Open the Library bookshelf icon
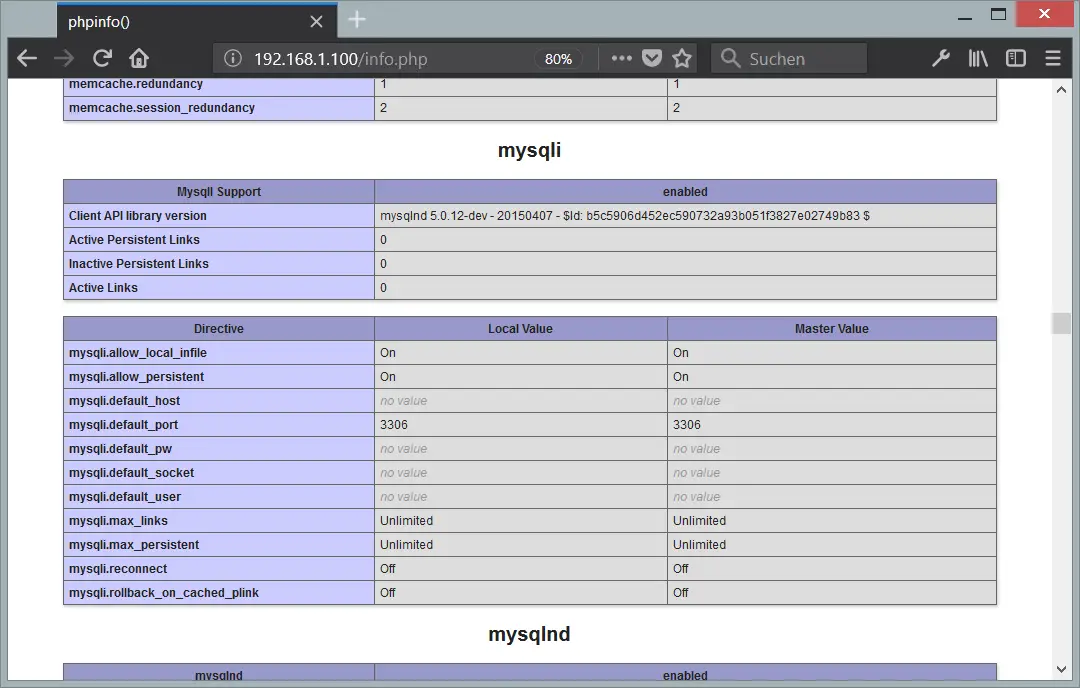1080x688 pixels. click(978, 59)
